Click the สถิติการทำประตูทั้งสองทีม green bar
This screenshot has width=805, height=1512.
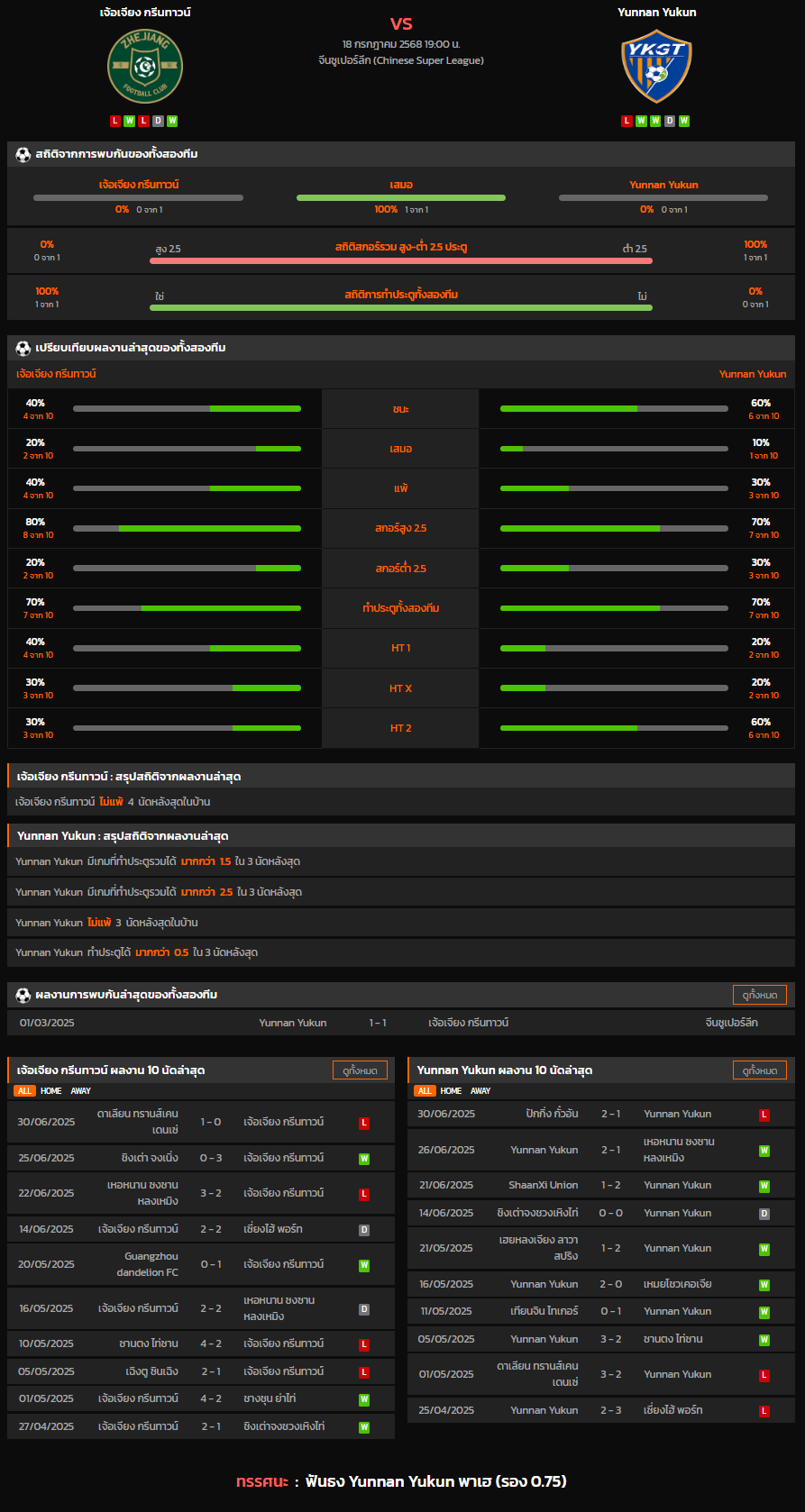pos(401,308)
